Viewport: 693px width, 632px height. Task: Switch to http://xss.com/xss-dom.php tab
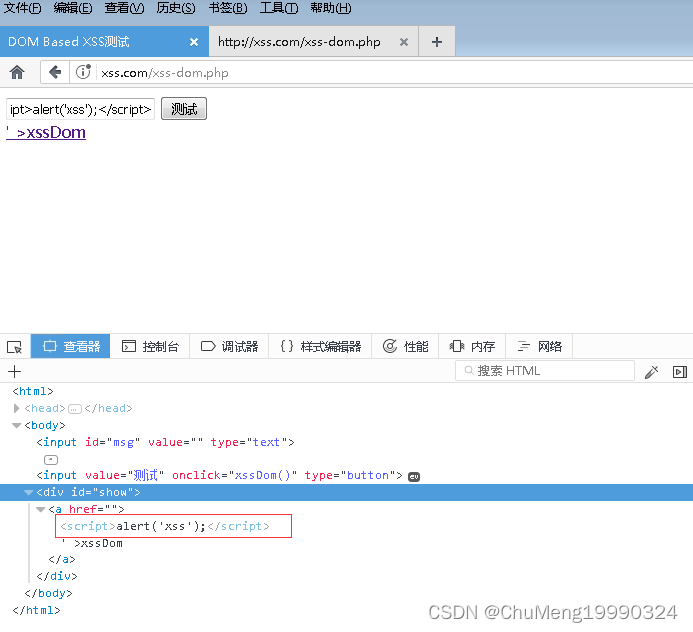[313, 42]
